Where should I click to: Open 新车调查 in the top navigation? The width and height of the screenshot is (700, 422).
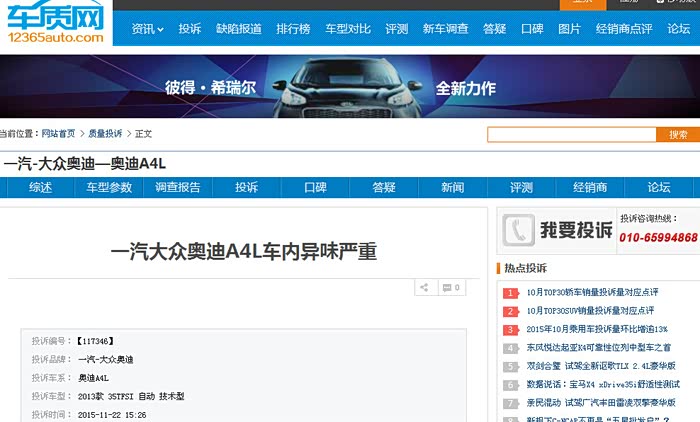446,29
